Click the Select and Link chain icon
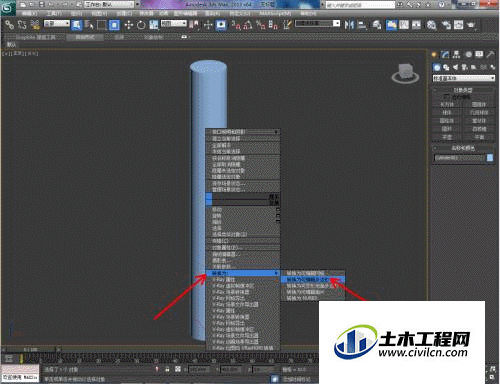Viewport: 500px width, 384px height. click(x=9, y=25)
